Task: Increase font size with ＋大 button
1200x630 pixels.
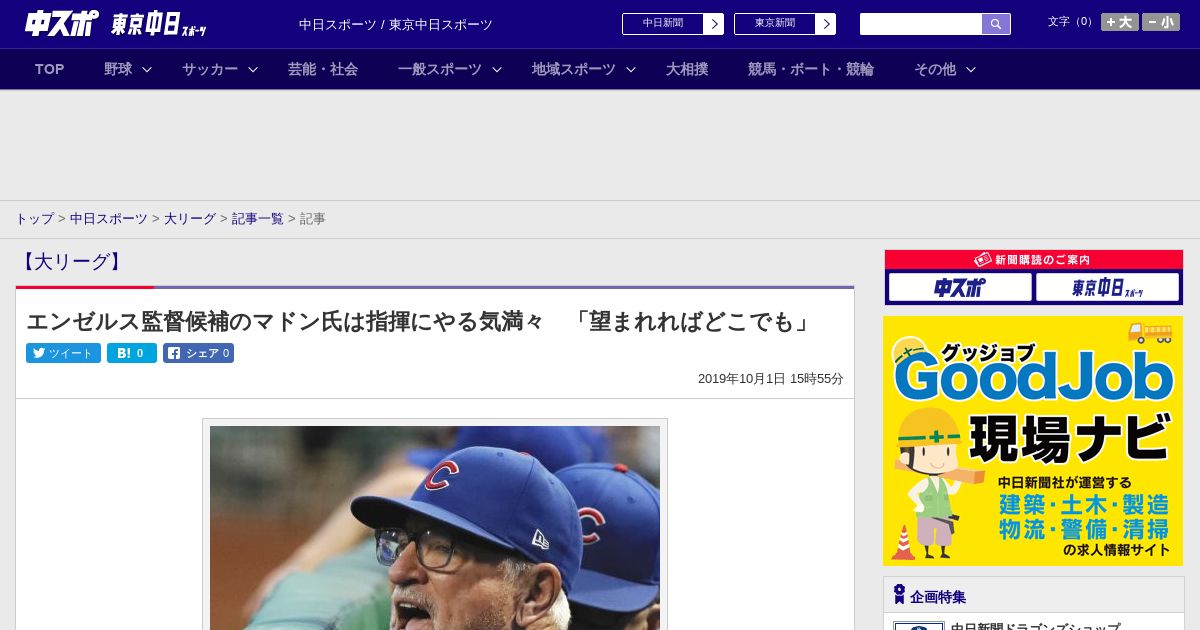Action: click(x=1120, y=22)
